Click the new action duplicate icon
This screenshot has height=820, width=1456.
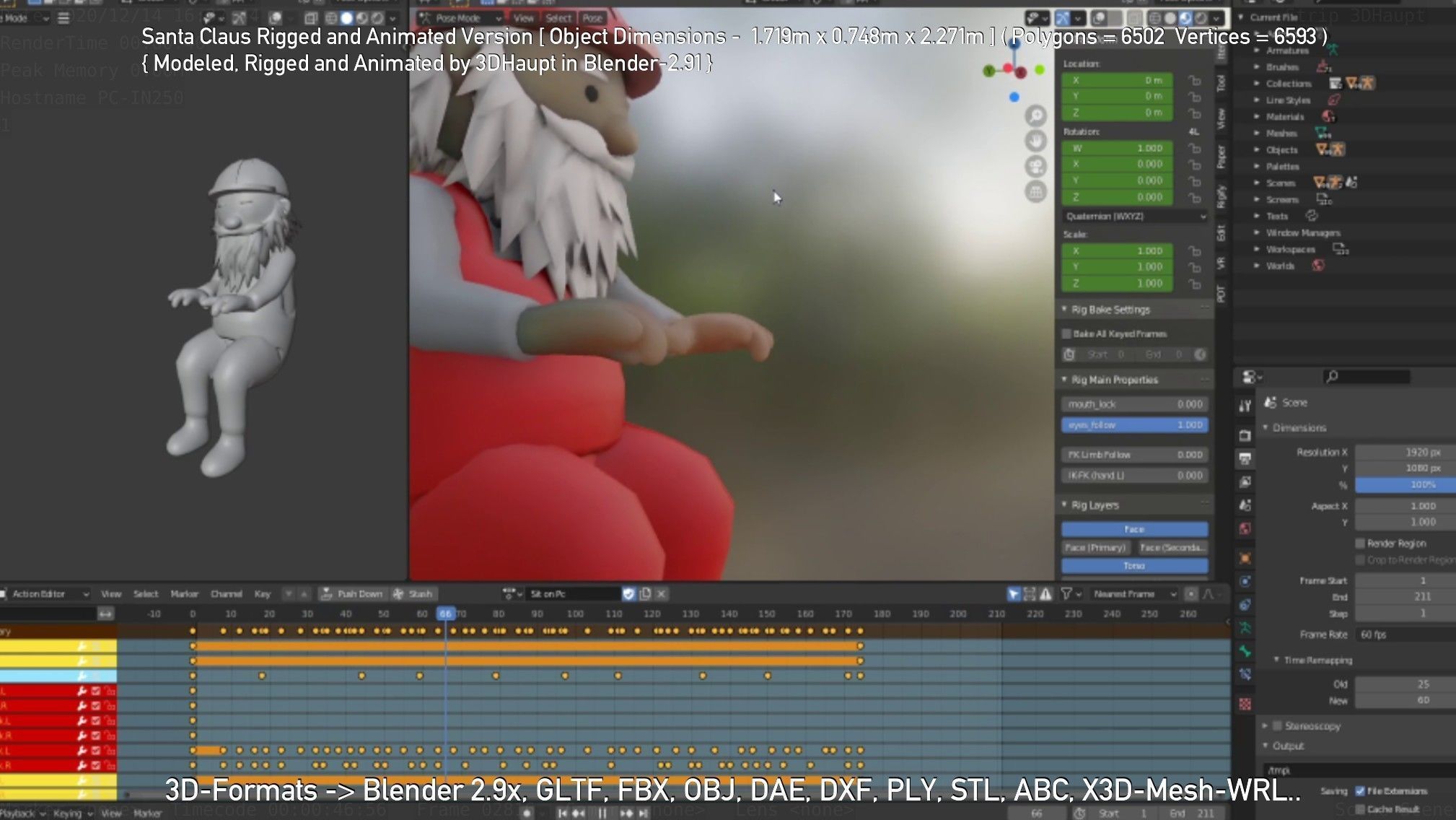[x=645, y=594]
